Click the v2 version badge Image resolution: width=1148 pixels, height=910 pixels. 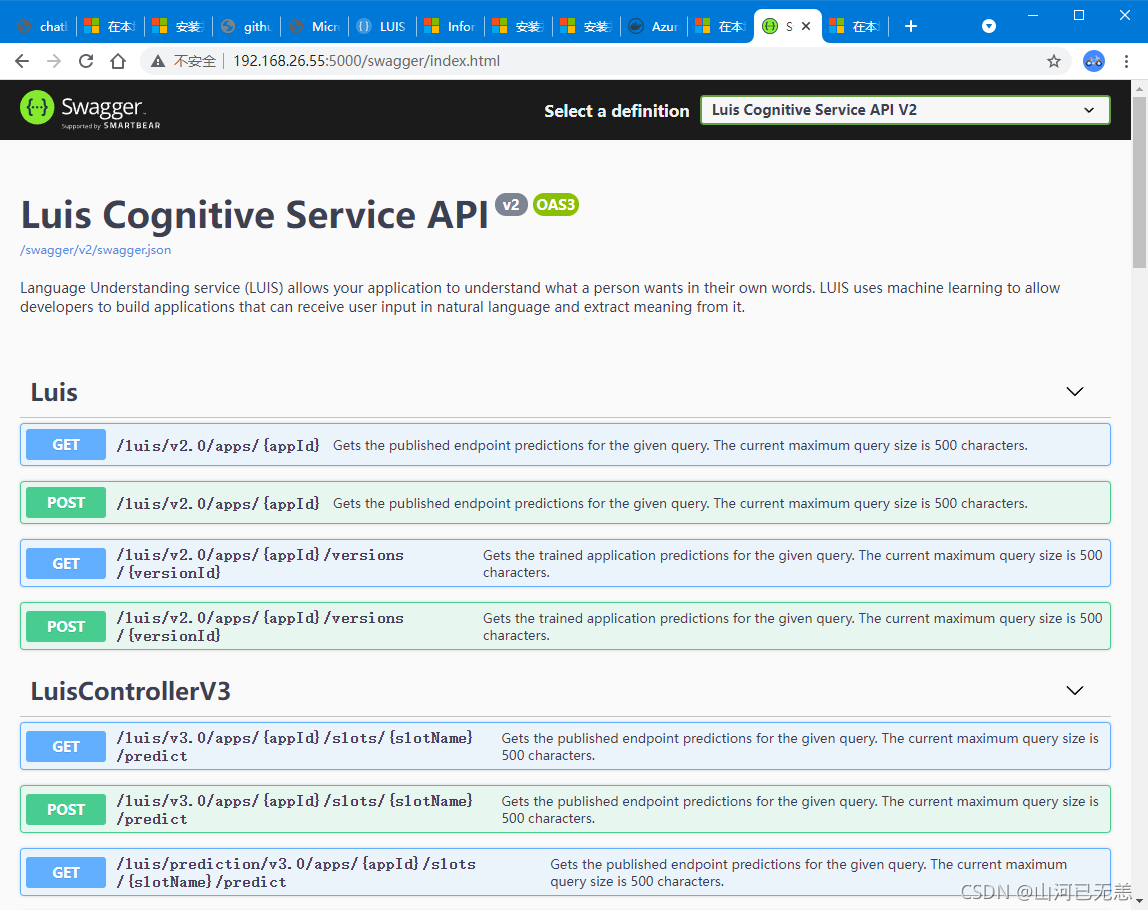tap(511, 204)
